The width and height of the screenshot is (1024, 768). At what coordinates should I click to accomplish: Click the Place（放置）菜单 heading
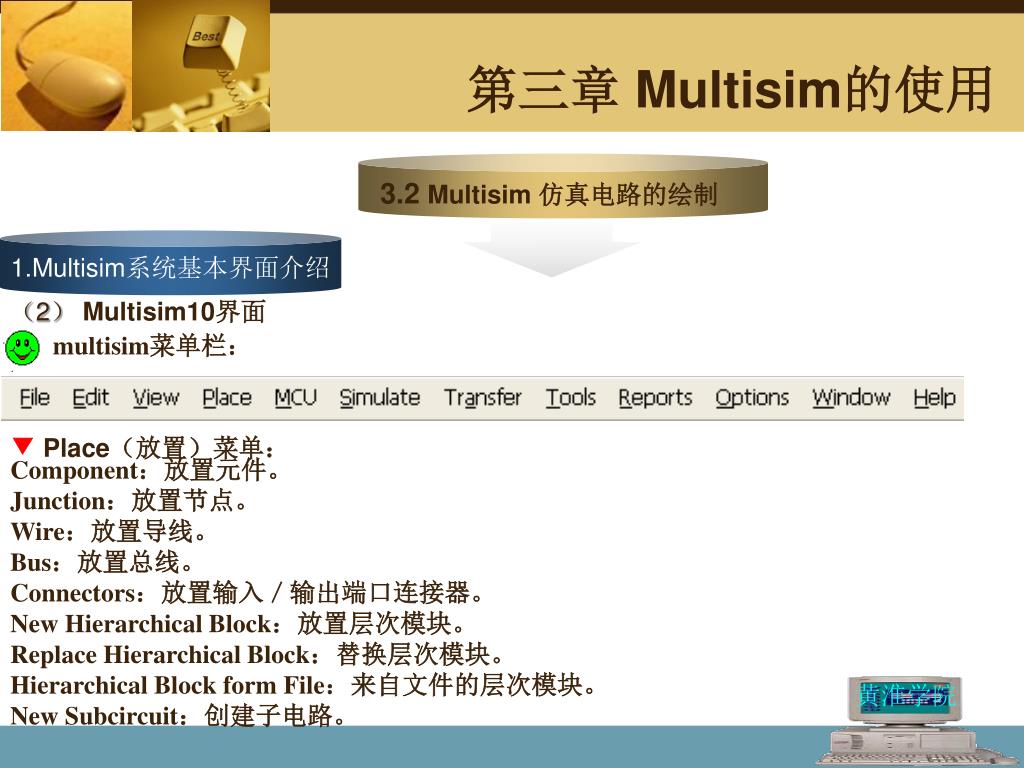click(x=159, y=448)
